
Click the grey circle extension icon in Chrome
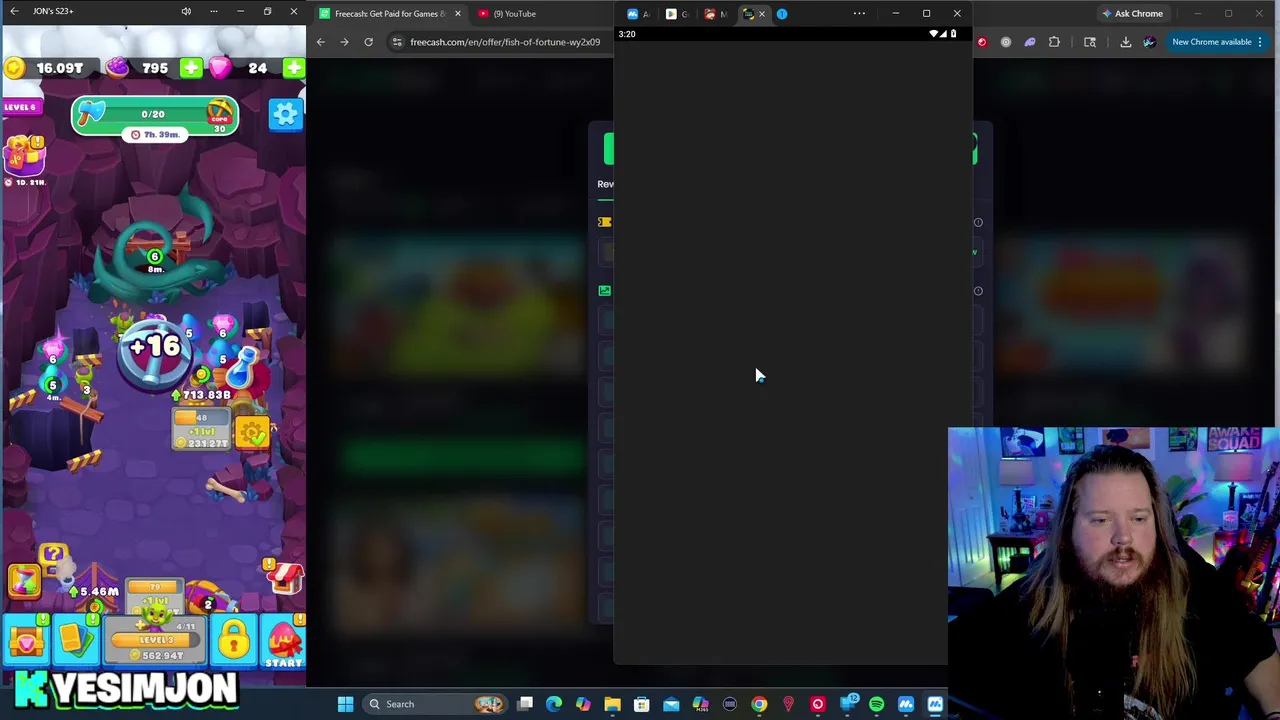click(1006, 42)
